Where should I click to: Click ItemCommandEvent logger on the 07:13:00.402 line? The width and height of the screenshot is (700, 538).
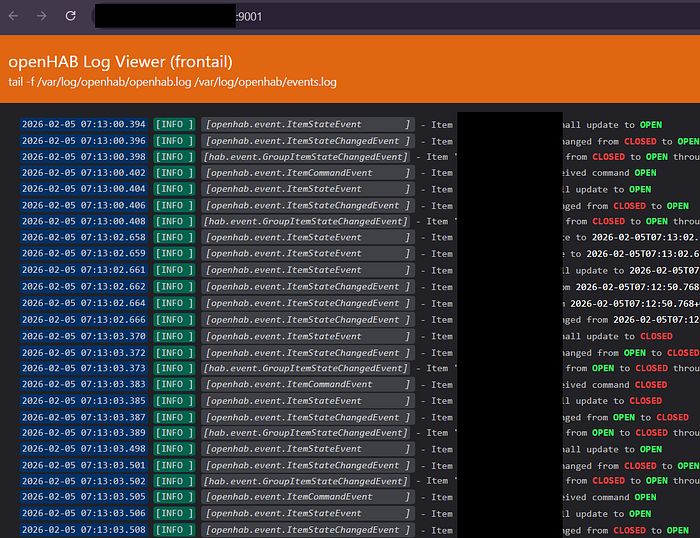pyautogui.click(x=308, y=173)
